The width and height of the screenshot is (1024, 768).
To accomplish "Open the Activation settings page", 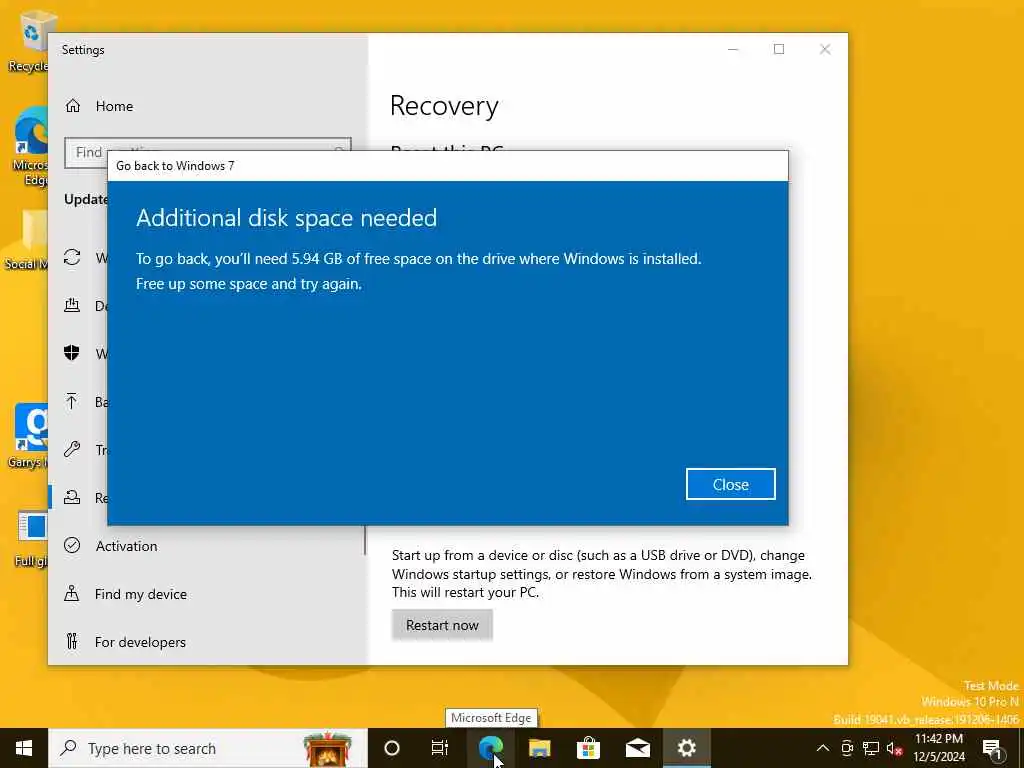I will [126, 546].
